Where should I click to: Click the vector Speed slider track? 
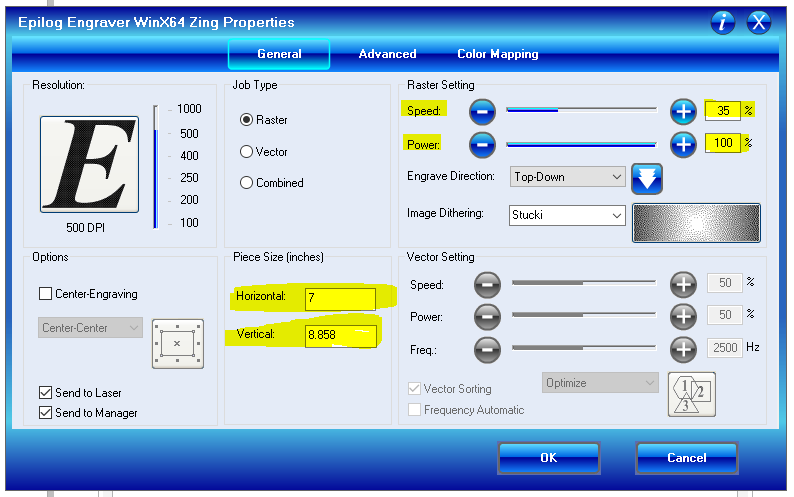click(584, 283)
